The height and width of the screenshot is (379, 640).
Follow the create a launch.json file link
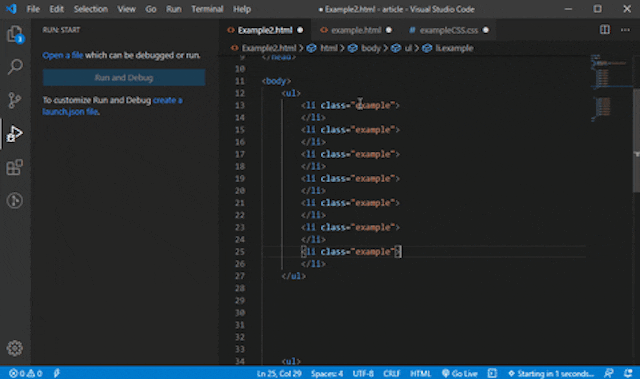112,106
